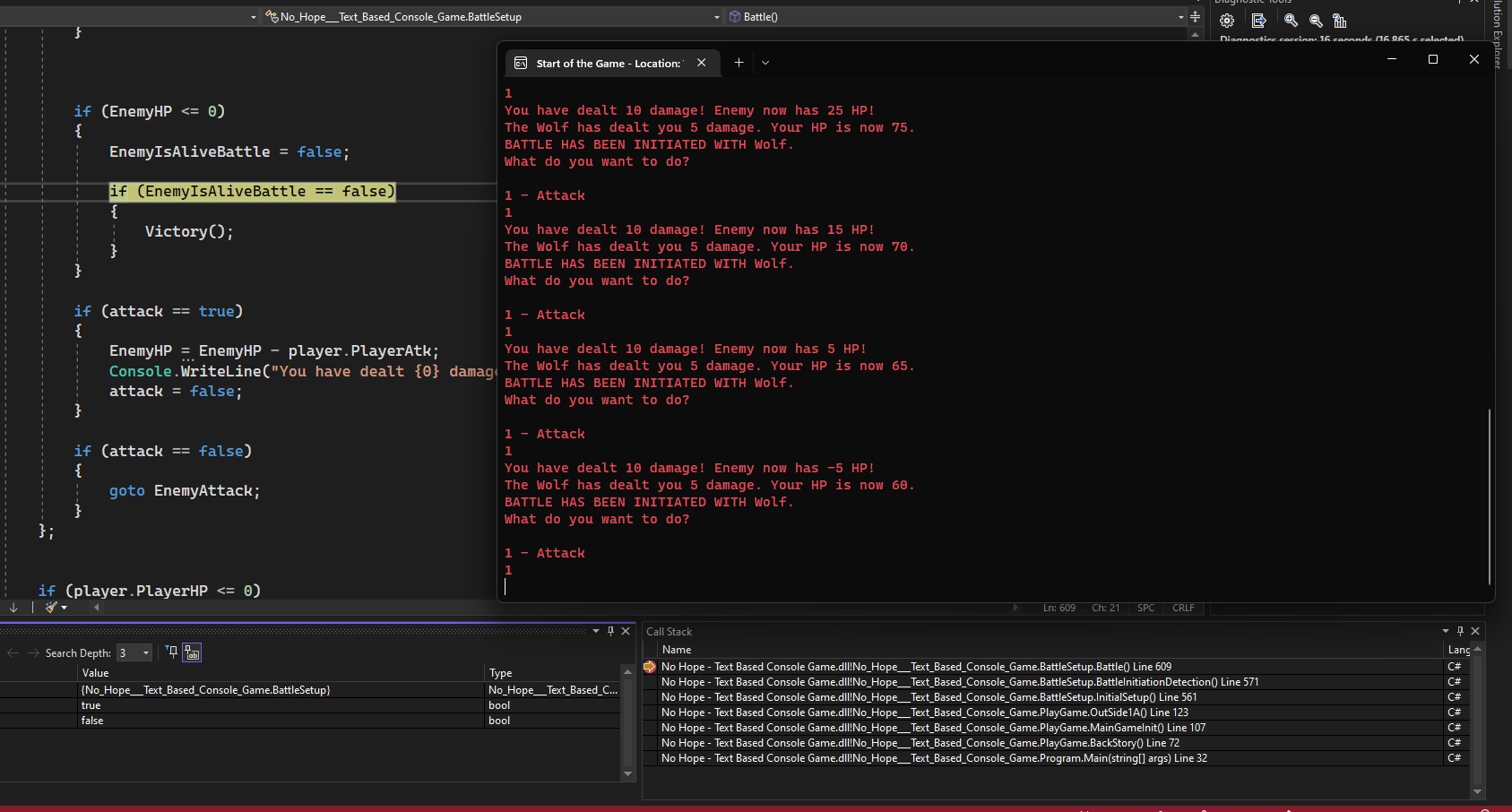Viewport: 1512px width, 812px height.
Task: Toggle the pinned-items filter icon in the variables panel
Action: 172,652
